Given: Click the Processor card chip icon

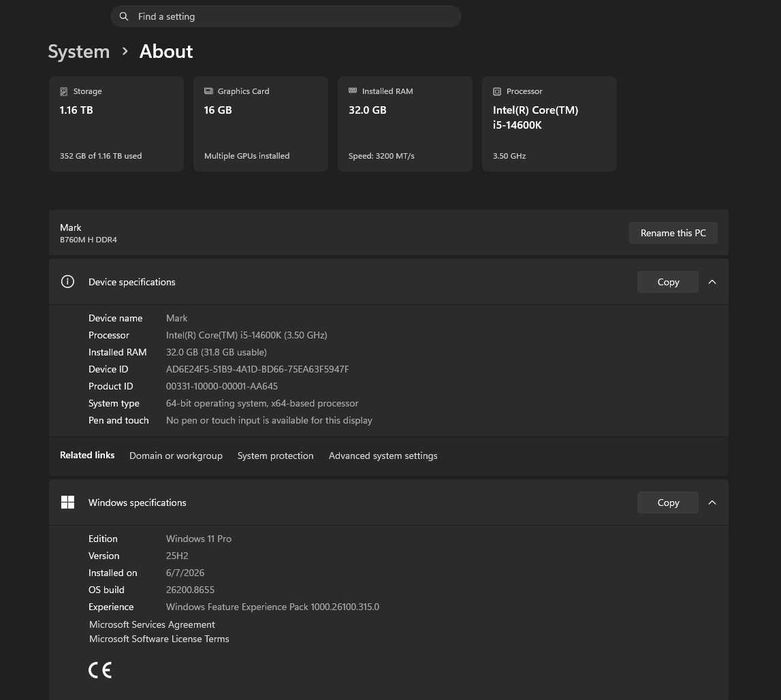Looking at the screenshot, I should 497,91.
